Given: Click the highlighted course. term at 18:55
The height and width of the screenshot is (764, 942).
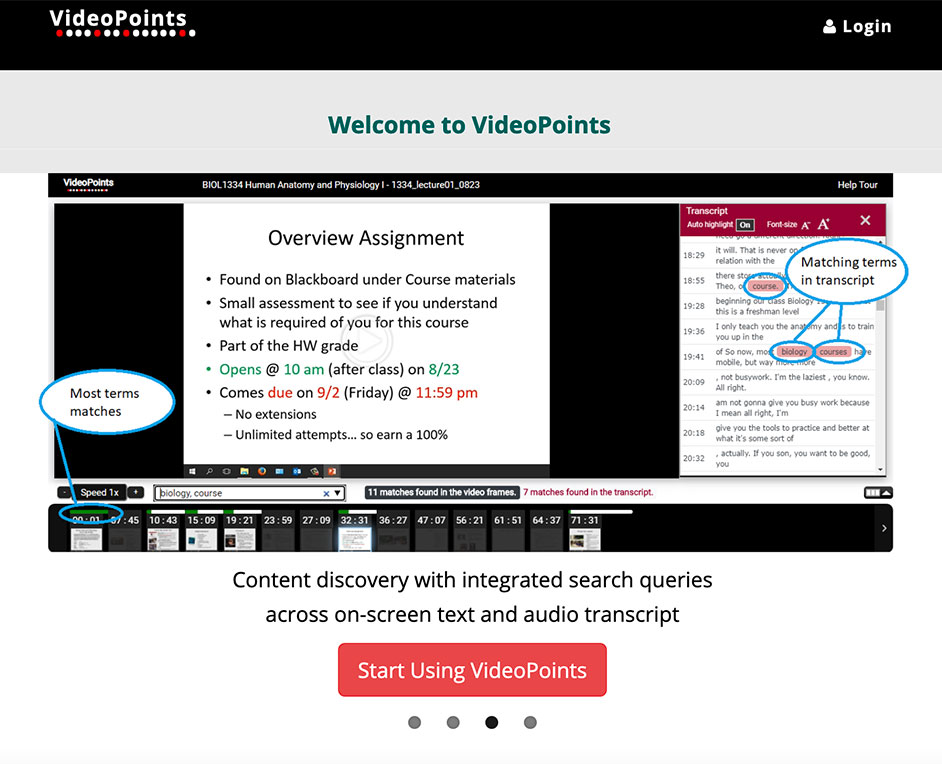Looking at the screenshot, I should [x=765, y=286].
